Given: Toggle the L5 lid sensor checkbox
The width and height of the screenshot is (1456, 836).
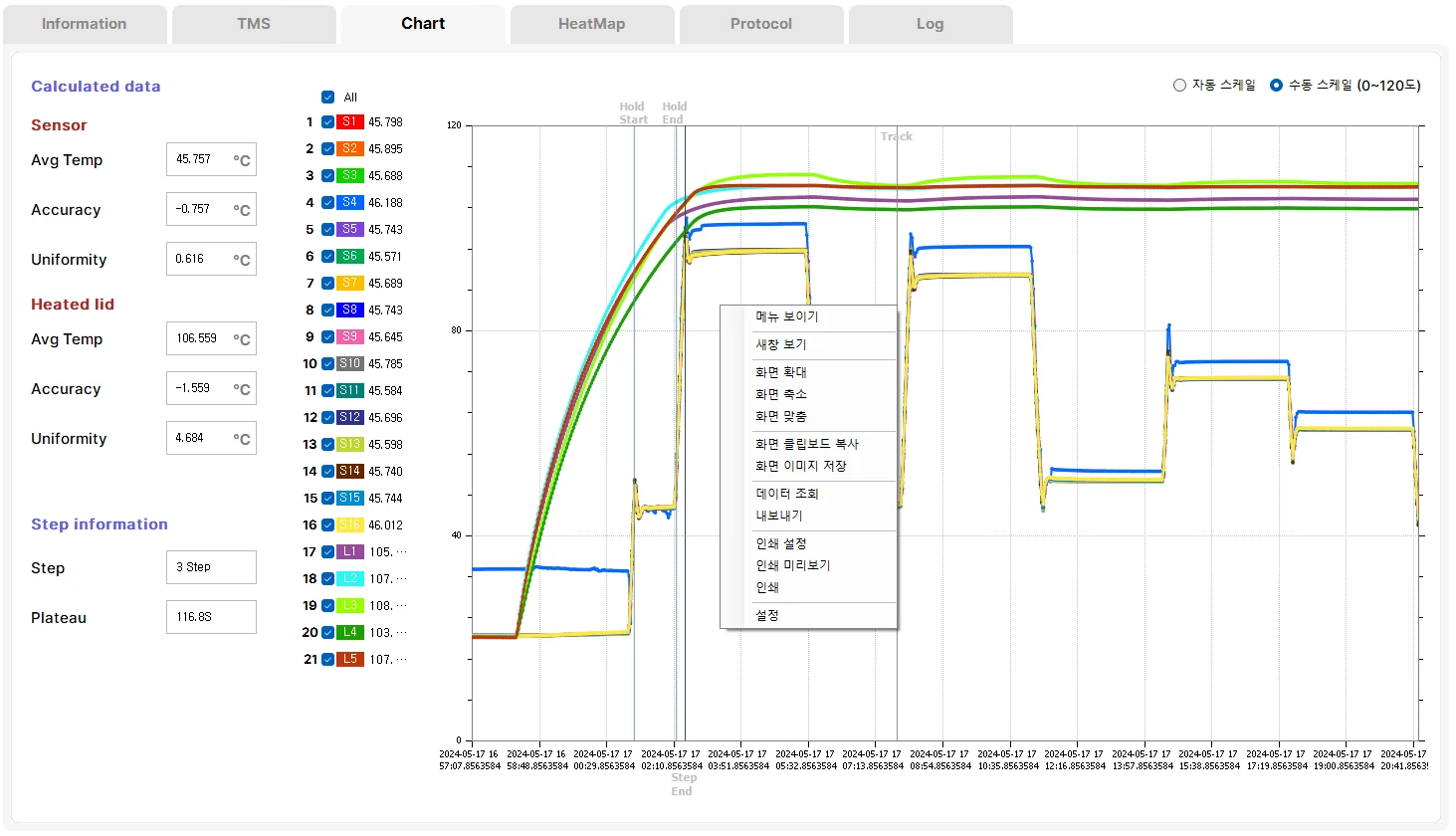Looking at the screenshot, I should (327, 660).
